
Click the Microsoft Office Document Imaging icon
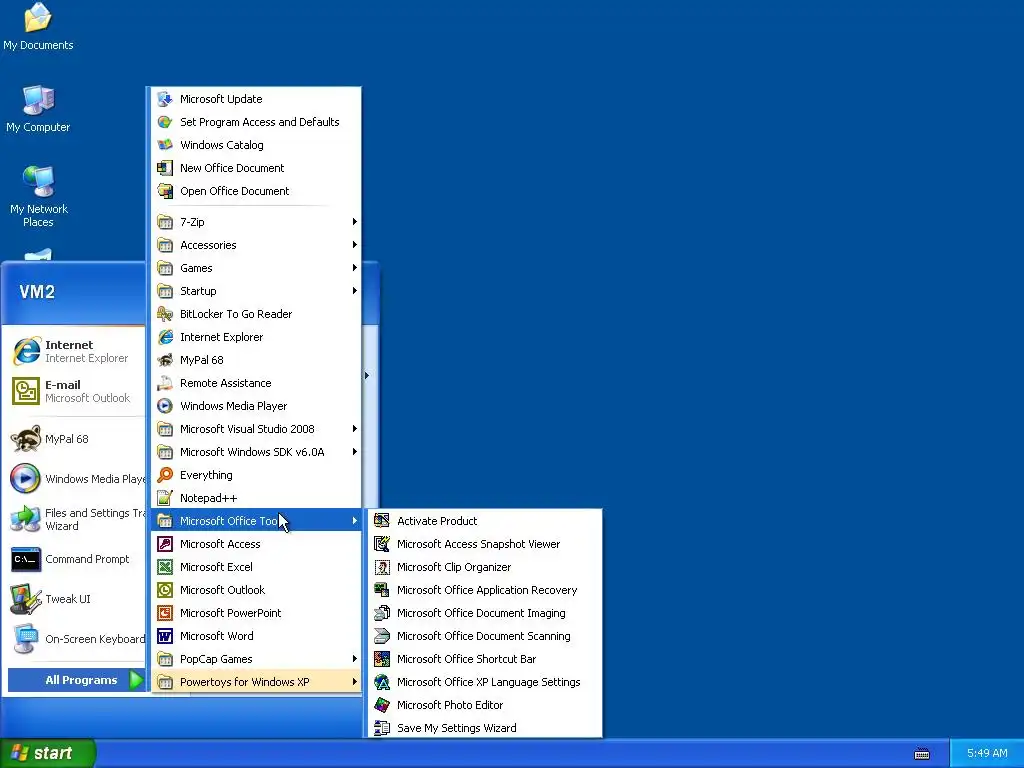382,613
